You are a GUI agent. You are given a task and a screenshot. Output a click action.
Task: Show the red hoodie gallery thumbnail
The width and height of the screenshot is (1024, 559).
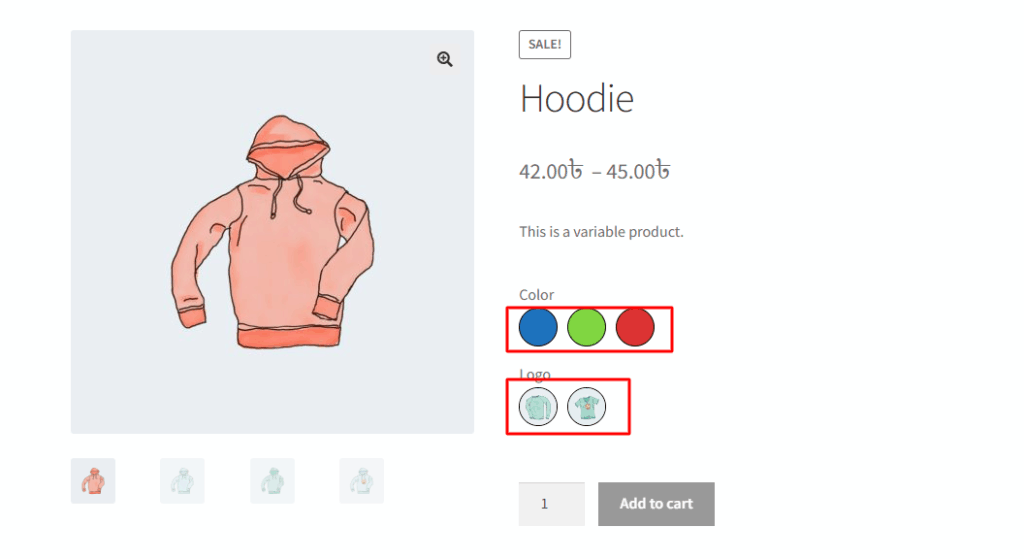tap(93, 481)
